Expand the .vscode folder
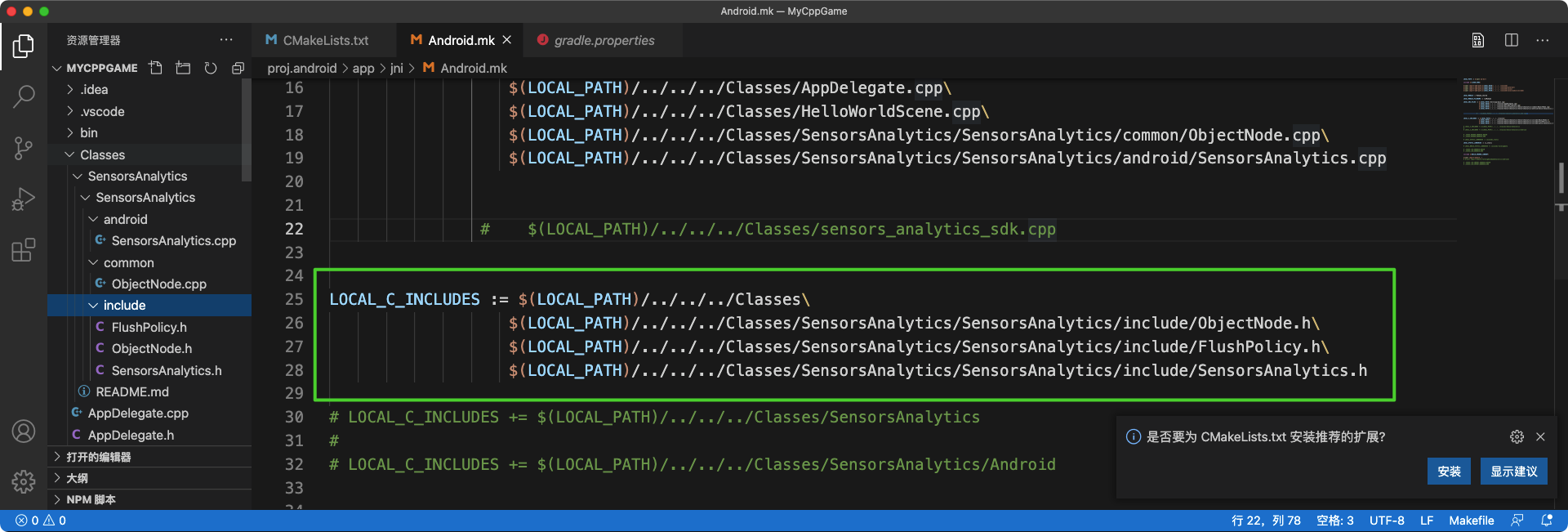The width and height of the screenshot is (1568, 532). tap(149, 111)
